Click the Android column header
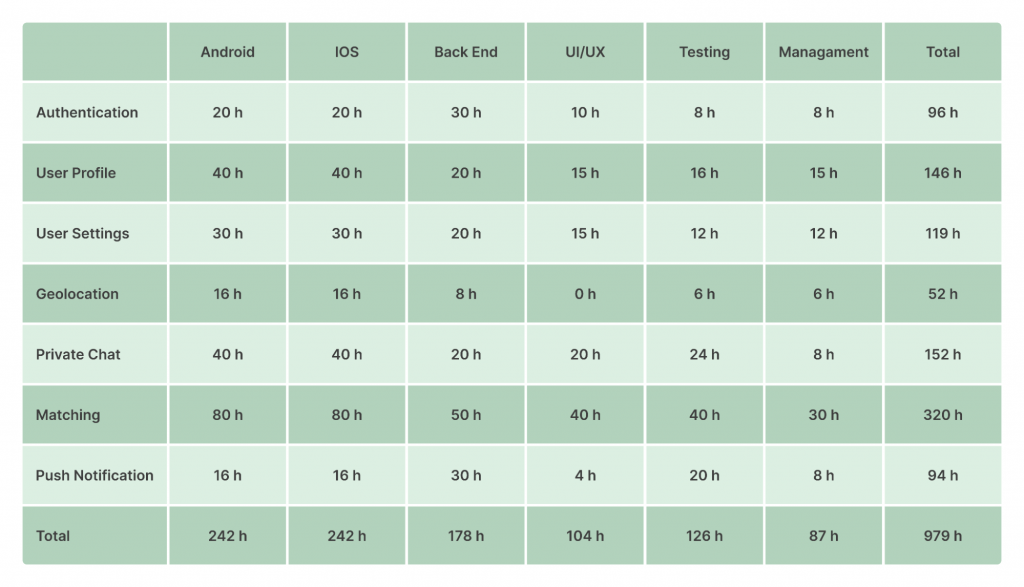The image size is (1024, 587). point(227,52)
